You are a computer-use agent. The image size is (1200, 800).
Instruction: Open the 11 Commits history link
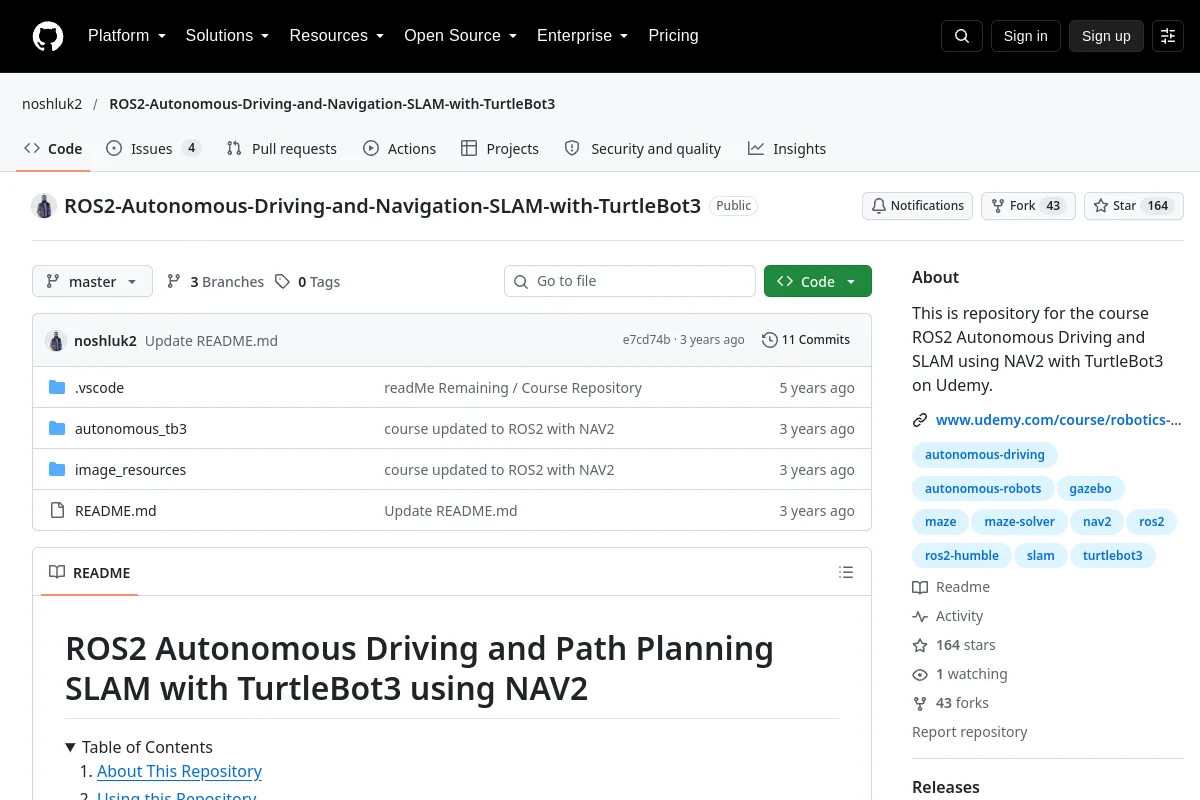point(806,340)
